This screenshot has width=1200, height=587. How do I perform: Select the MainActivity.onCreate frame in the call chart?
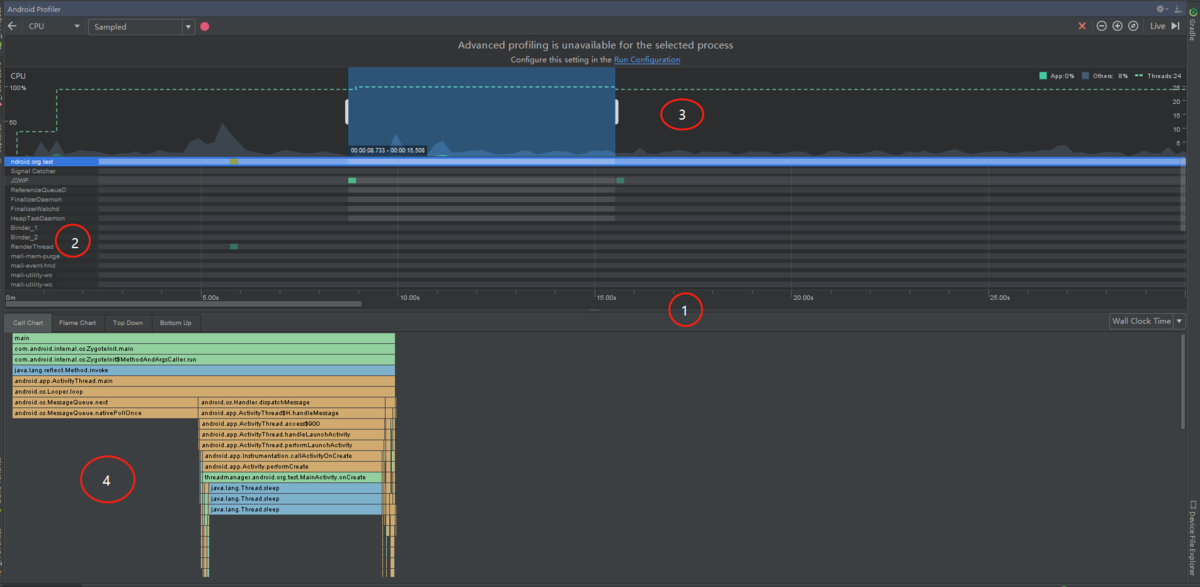pos(290,477)
